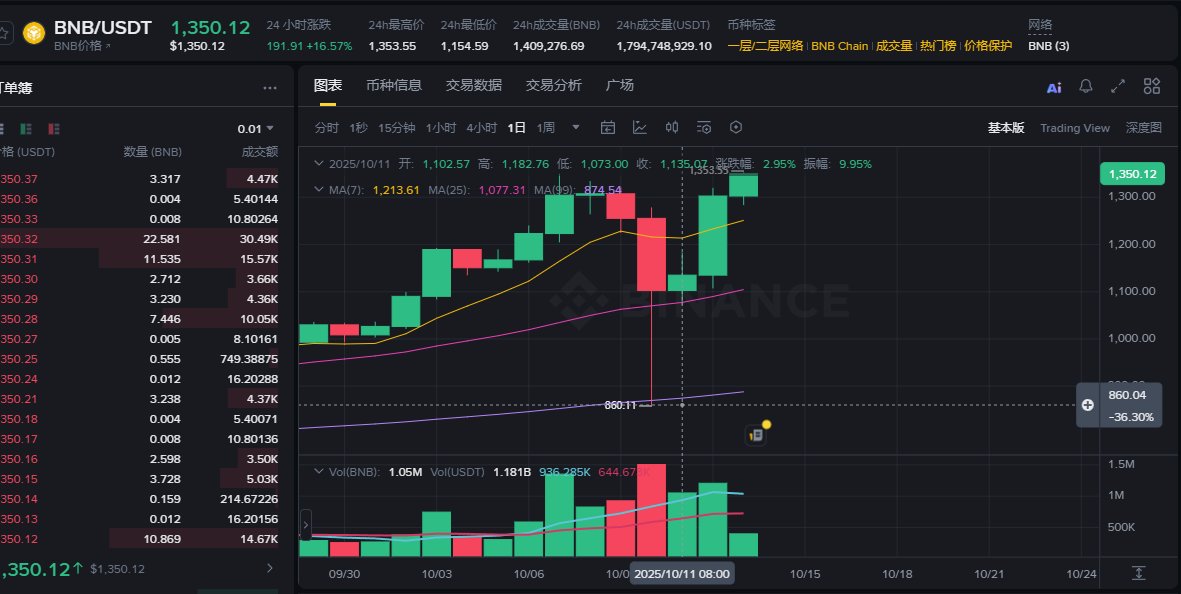Select the 4小时 interval

(x=481, y=128)
